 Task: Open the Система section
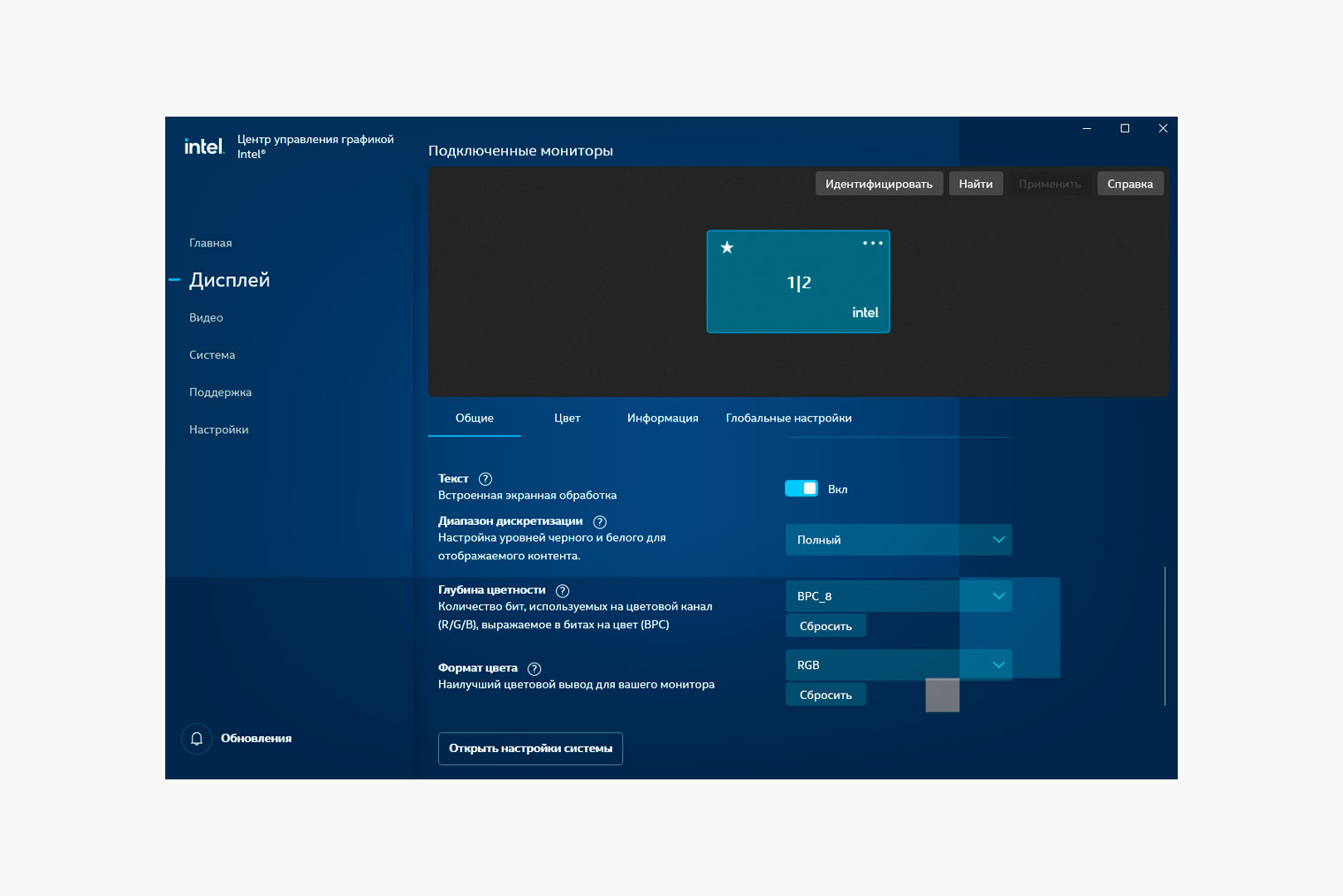[212, 355]
